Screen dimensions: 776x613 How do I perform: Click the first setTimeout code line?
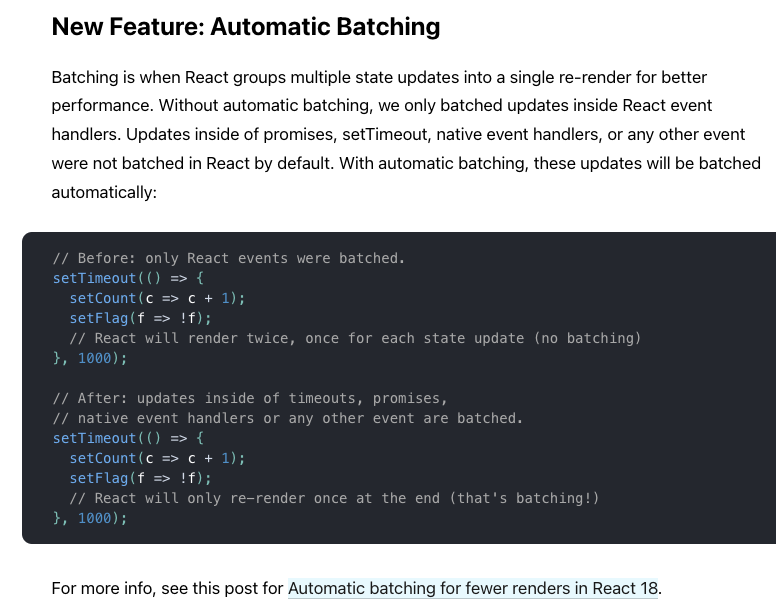tap(128, 278)
